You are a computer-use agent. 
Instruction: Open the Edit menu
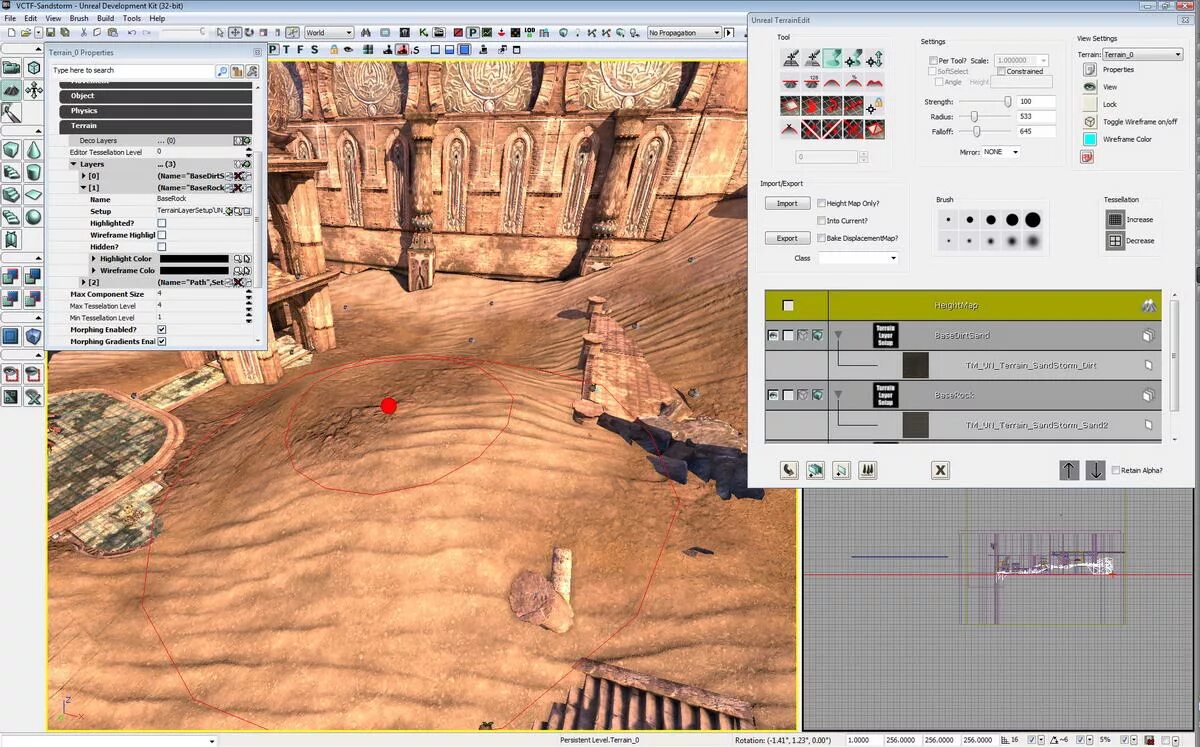pos(31,18)
